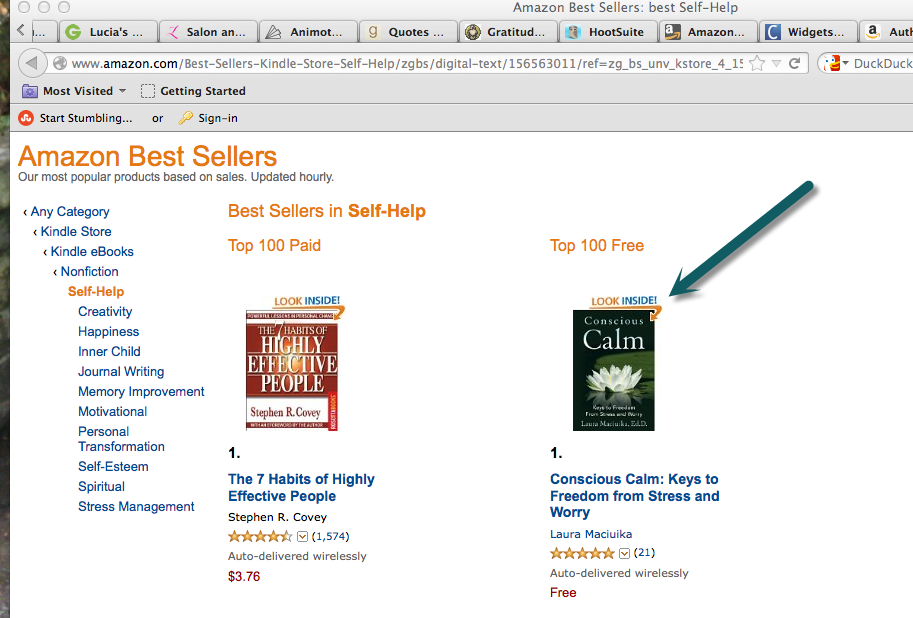Expand the Most Visited dropdown arrow
The height and width of the screenshot is (618, 913).
click(x=122, y=91)
